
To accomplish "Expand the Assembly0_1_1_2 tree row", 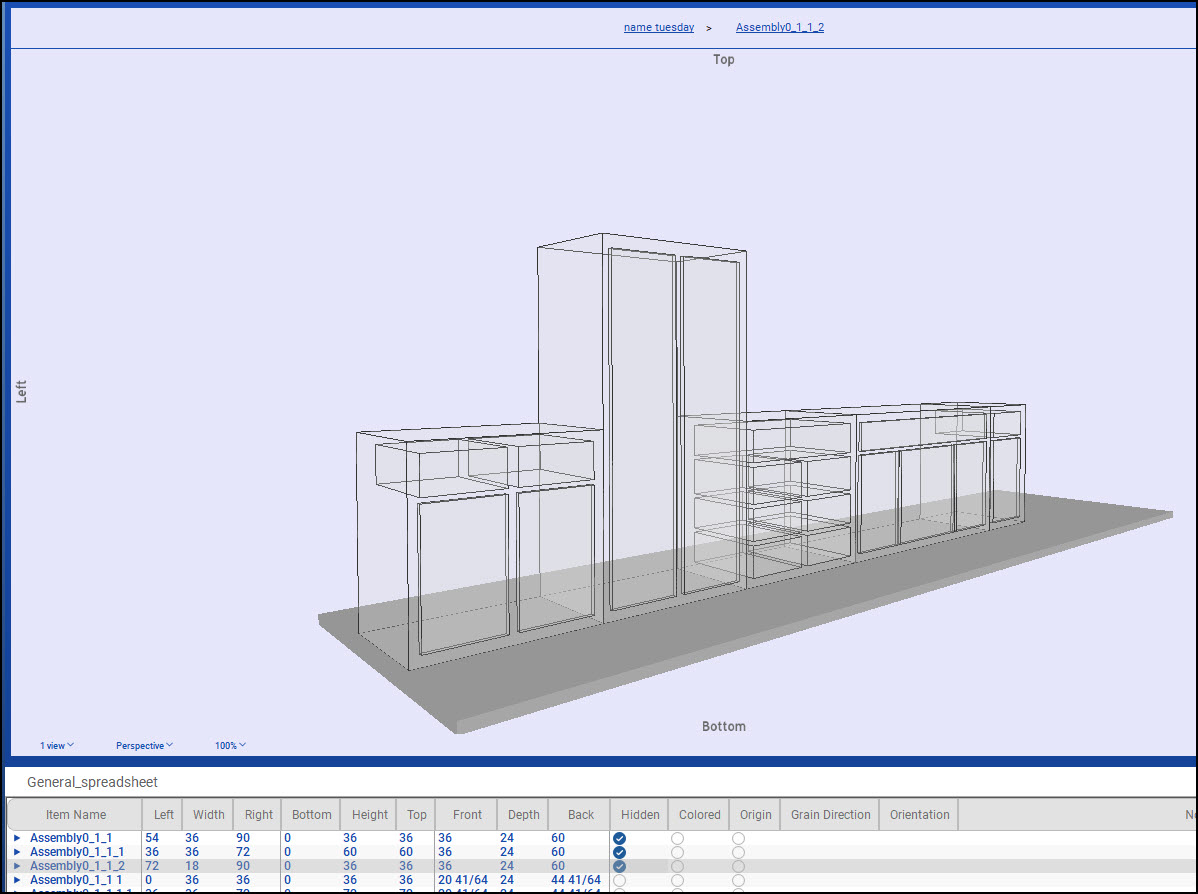I will [18, 866].
